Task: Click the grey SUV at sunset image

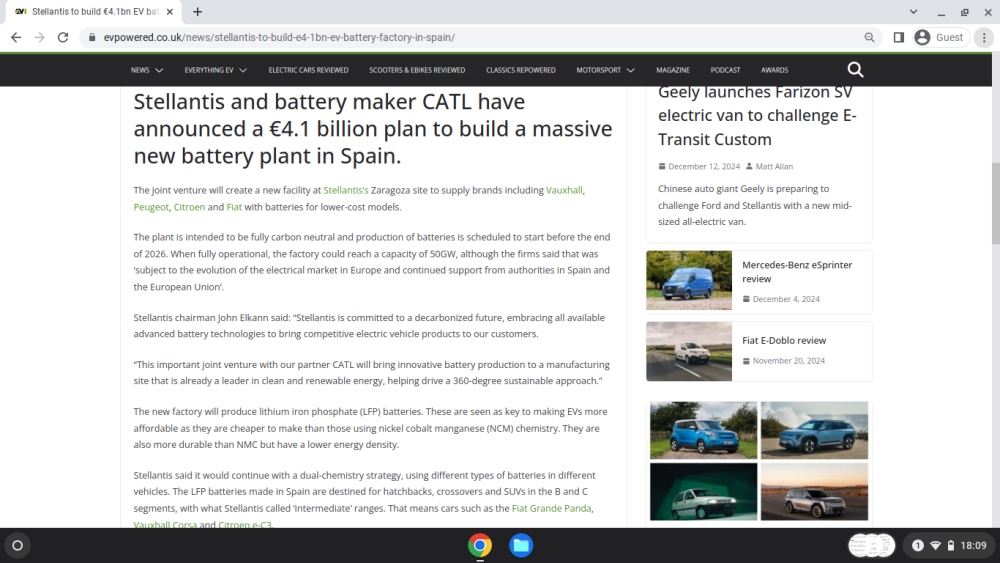Action: pyautogui.click(x=814, y=492)
